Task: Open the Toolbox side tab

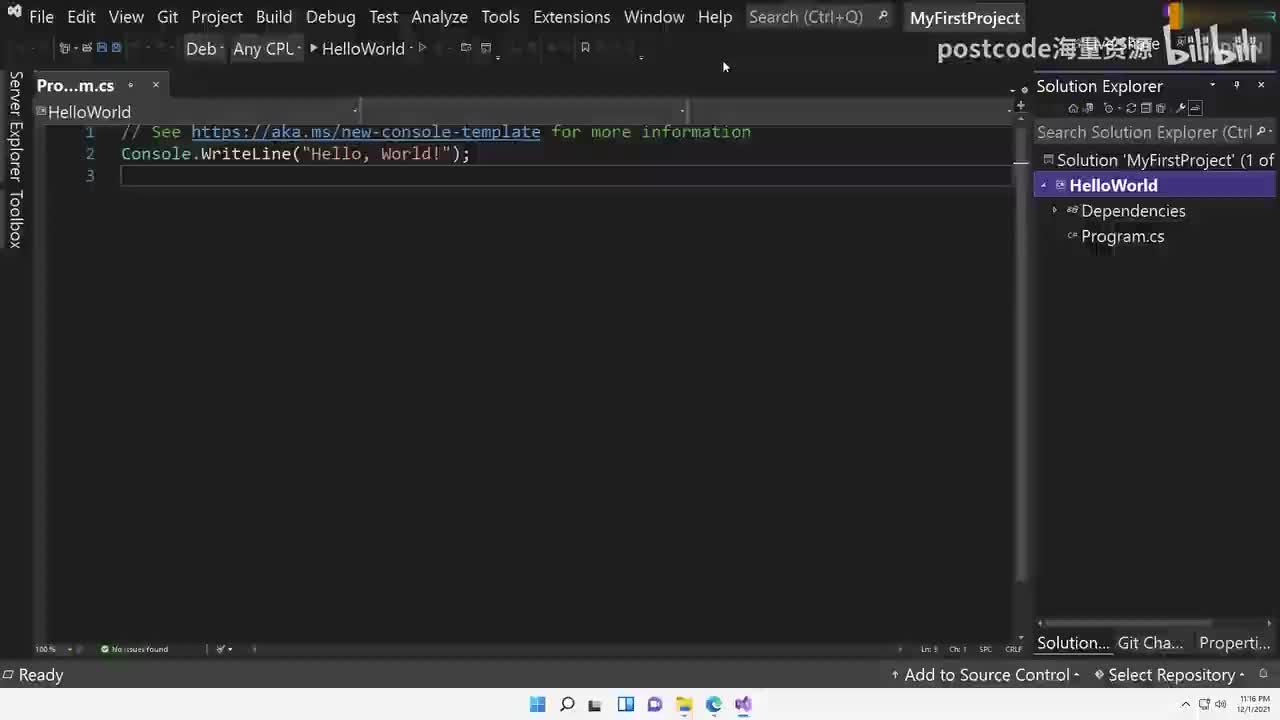Action: [x=15, y=219]
